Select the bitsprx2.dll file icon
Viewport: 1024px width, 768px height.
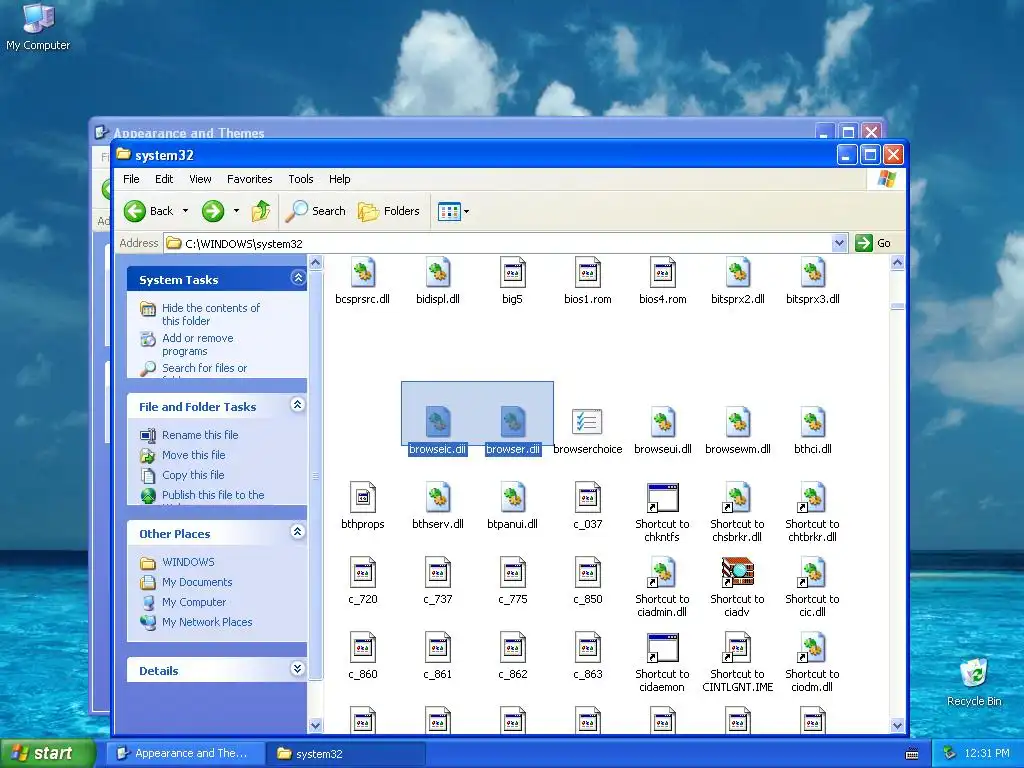coord(738,272)
